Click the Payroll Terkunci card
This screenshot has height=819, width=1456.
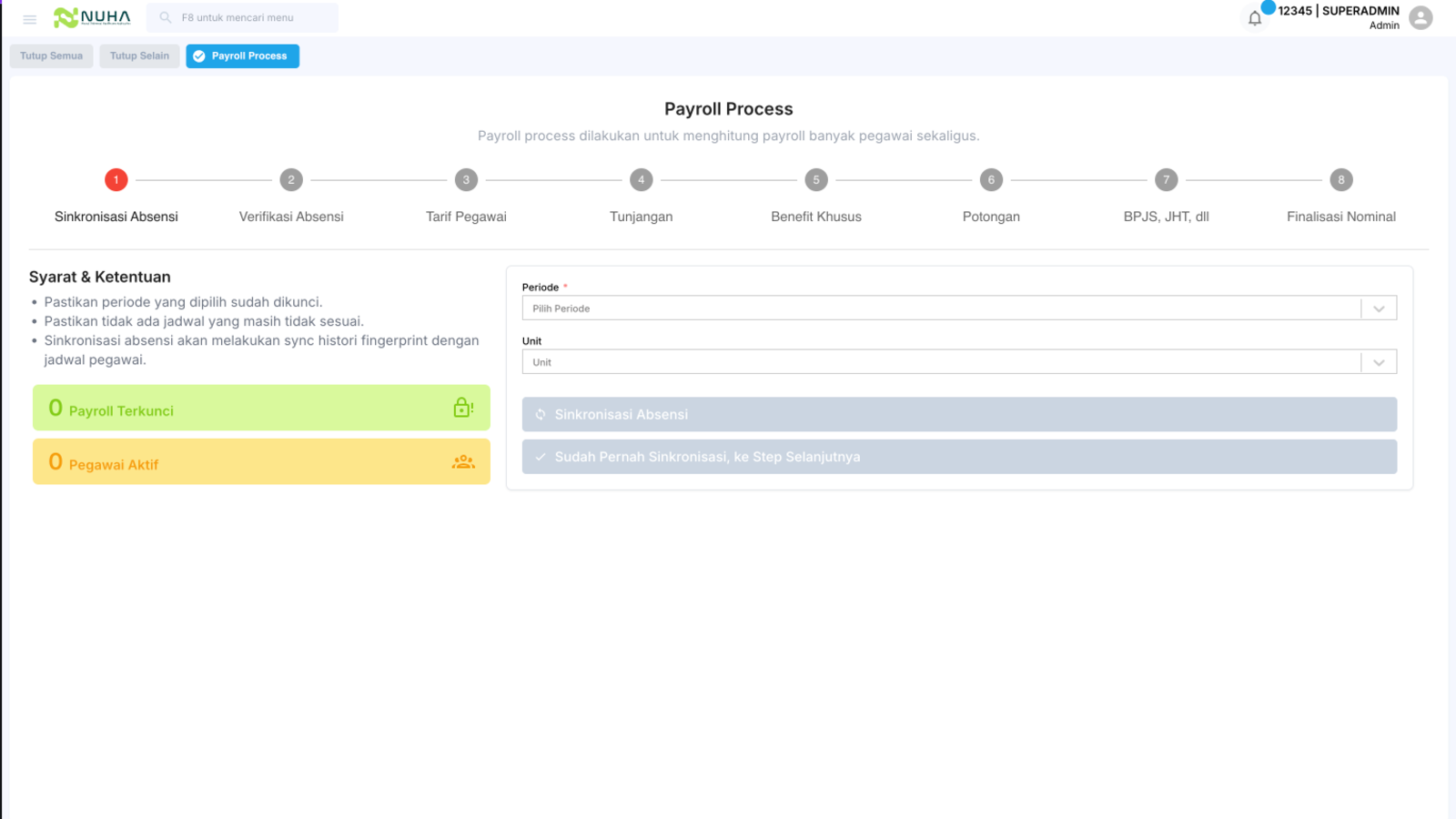[x=261, y=408]
